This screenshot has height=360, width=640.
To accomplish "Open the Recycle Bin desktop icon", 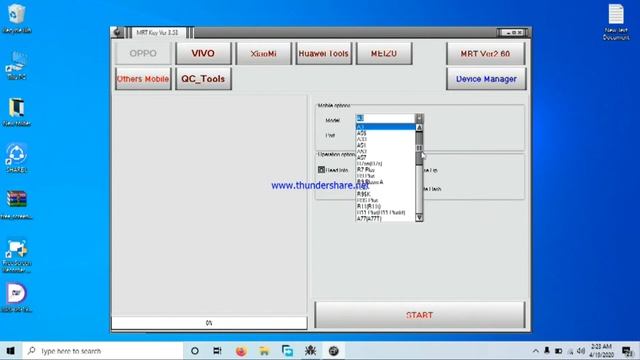I will point(16,18).
